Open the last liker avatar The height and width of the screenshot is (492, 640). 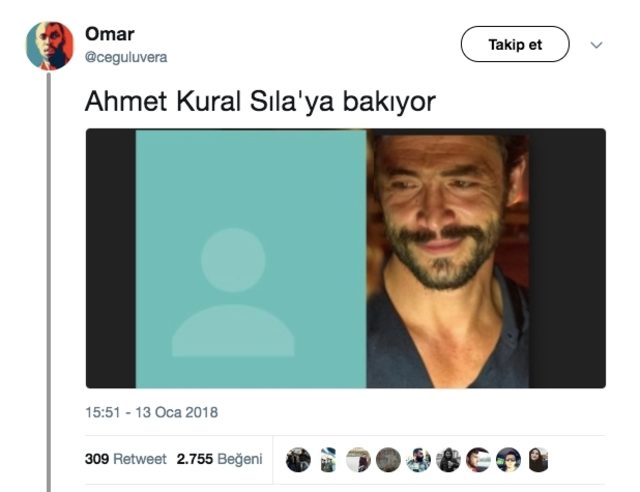tap(538, 460)
